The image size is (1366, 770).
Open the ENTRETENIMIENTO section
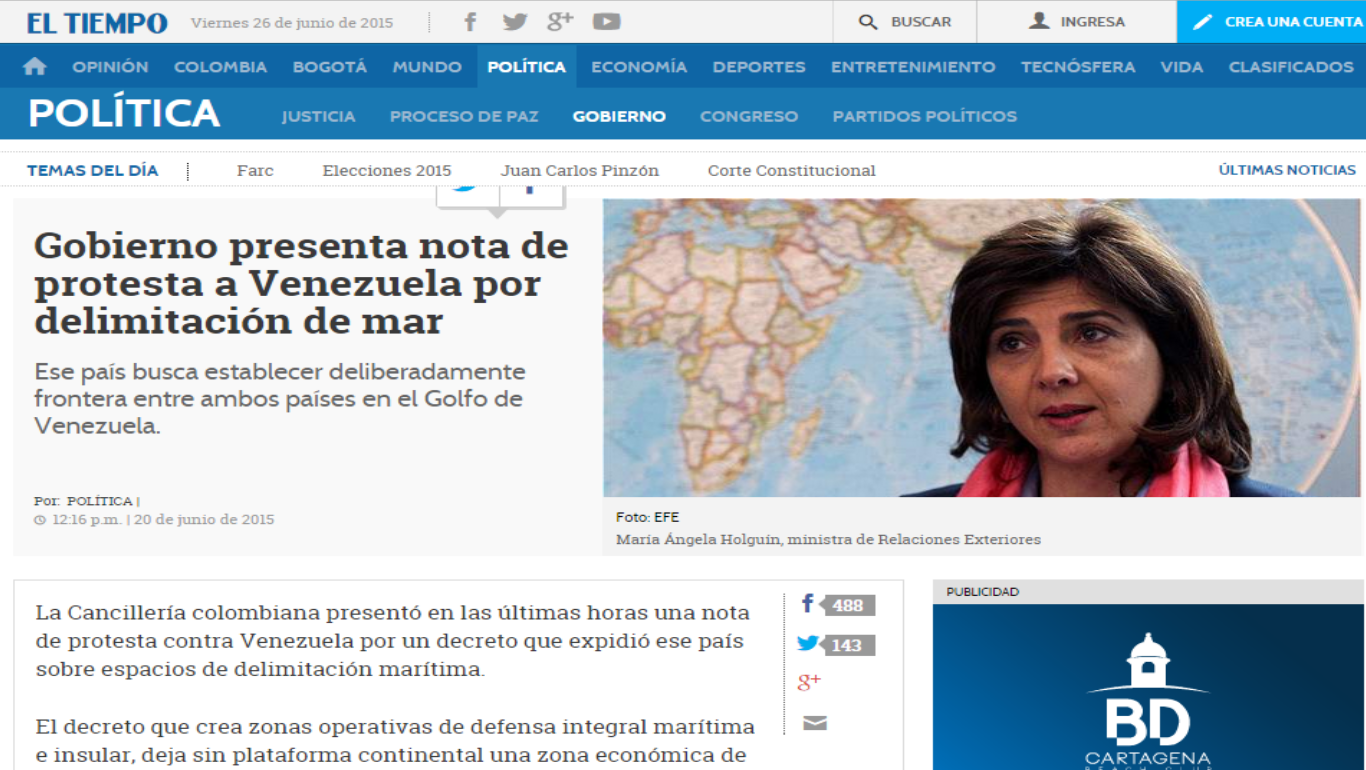913,67
